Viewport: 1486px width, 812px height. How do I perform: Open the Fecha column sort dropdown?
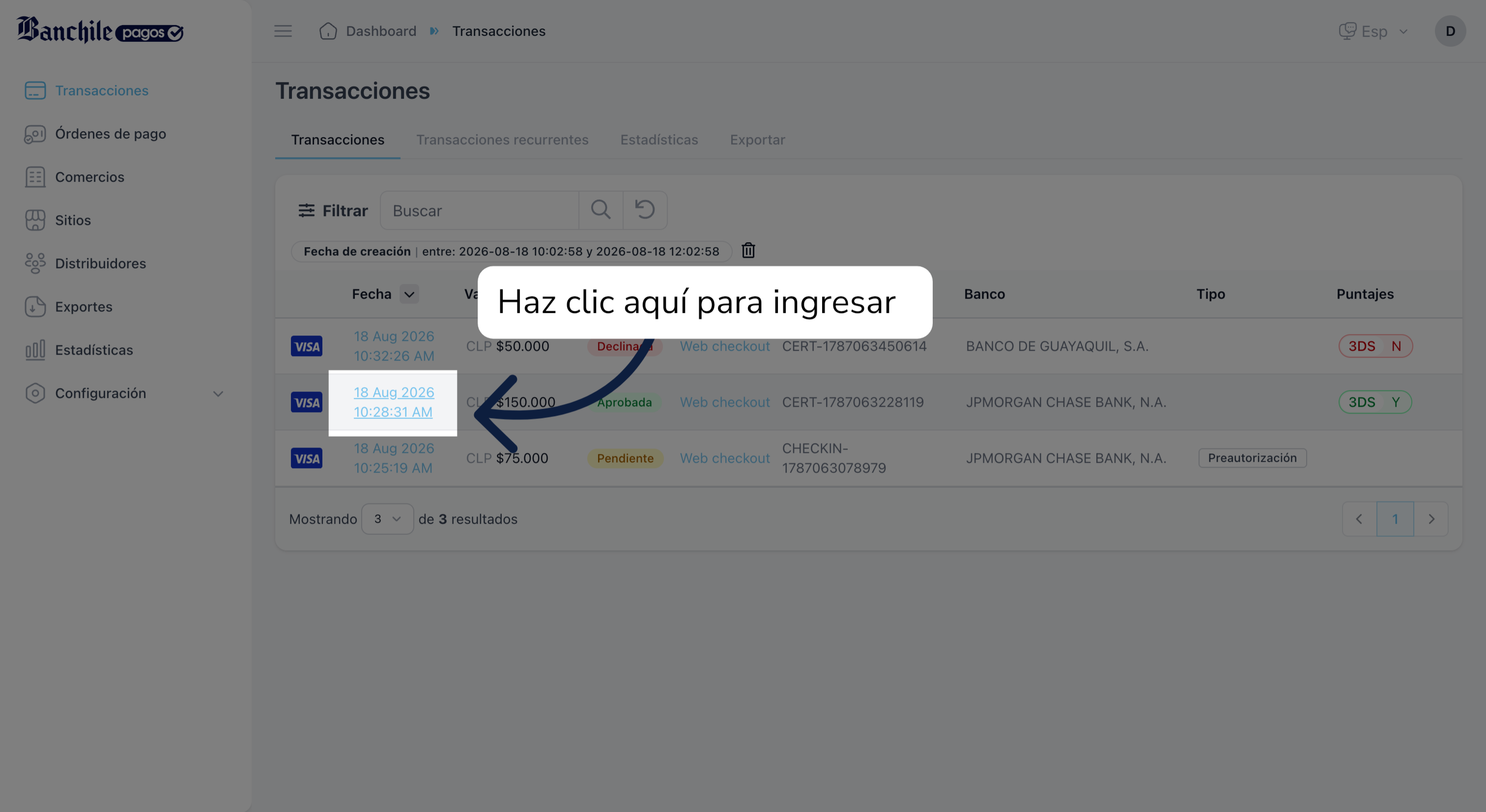point(409,294)
